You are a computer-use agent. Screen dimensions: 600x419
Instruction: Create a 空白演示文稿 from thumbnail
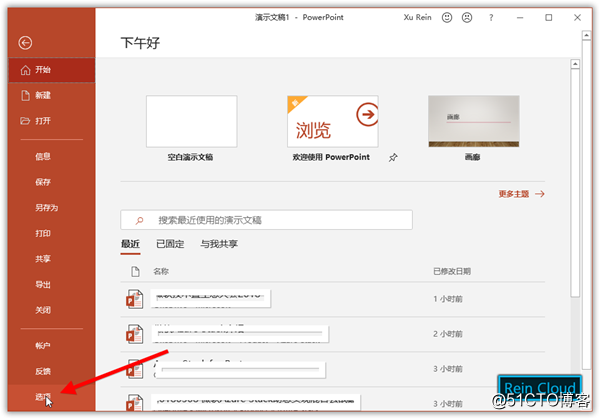tap(192, 121)
